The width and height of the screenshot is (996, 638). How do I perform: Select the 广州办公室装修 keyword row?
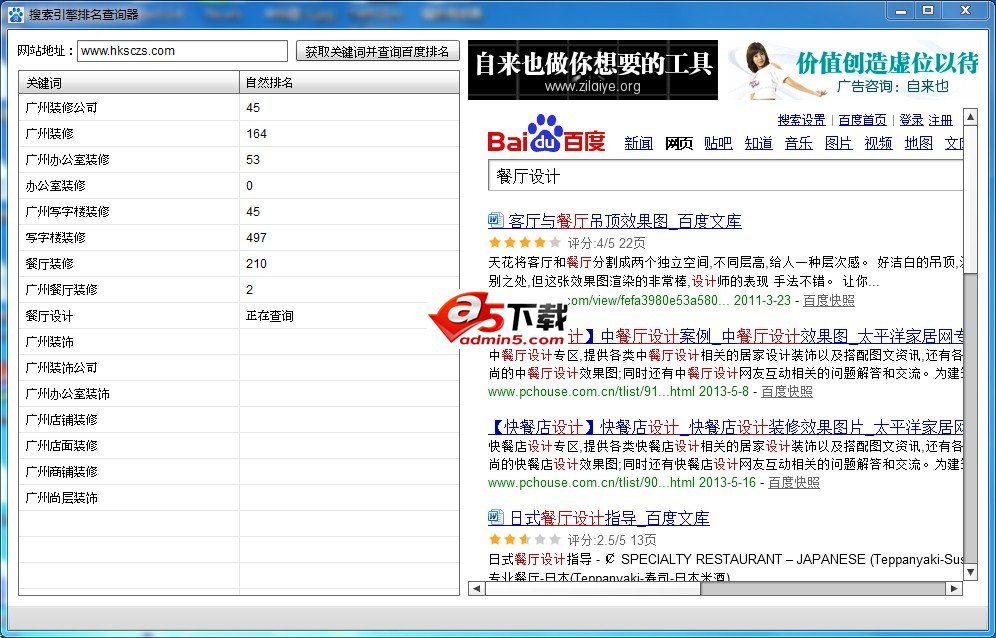pyautogui.click(x=239, y=160)
